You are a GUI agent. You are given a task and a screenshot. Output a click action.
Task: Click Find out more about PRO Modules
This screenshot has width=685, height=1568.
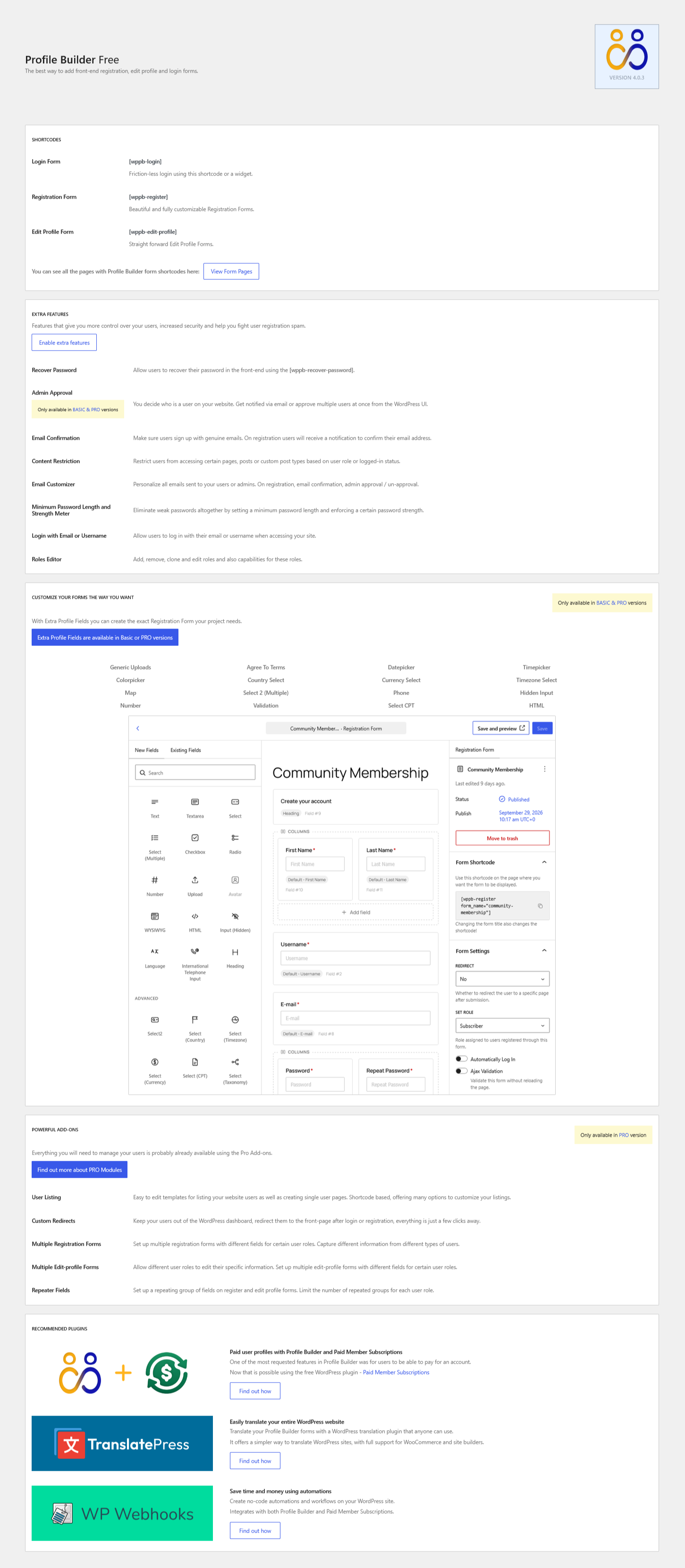(79, 1169)
